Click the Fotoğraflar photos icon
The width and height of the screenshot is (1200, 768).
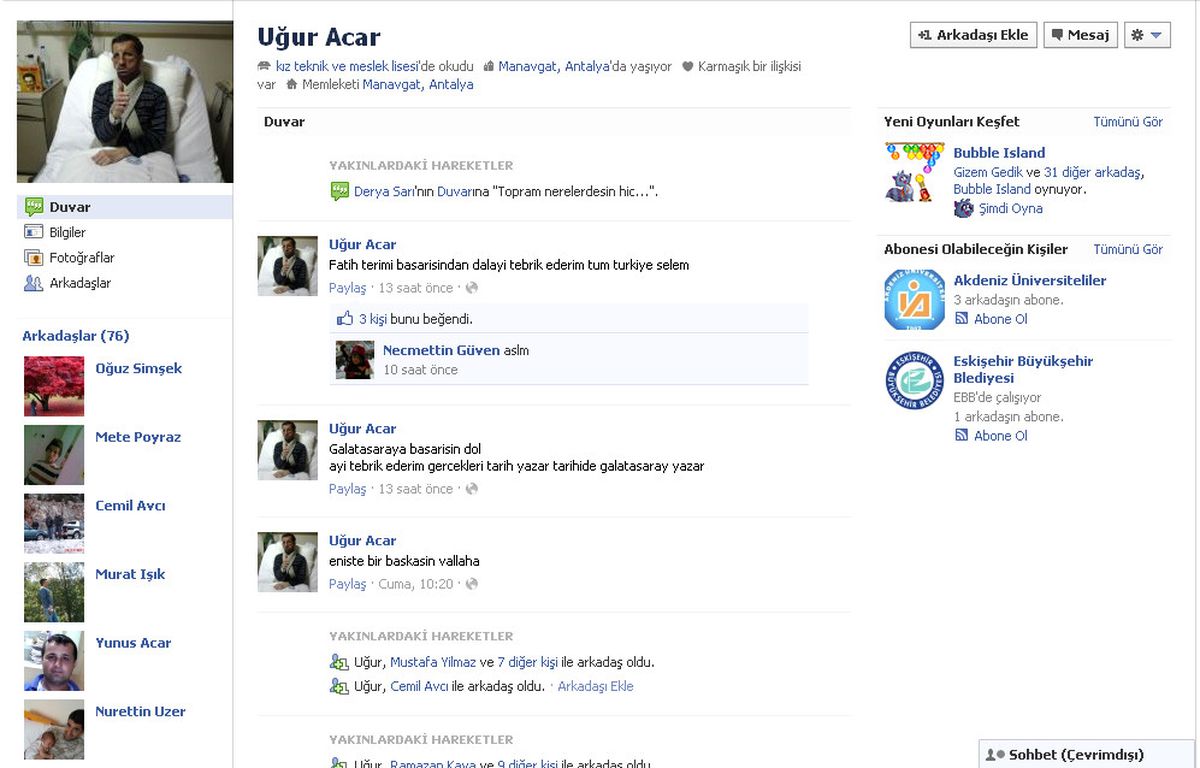(33, 258)
